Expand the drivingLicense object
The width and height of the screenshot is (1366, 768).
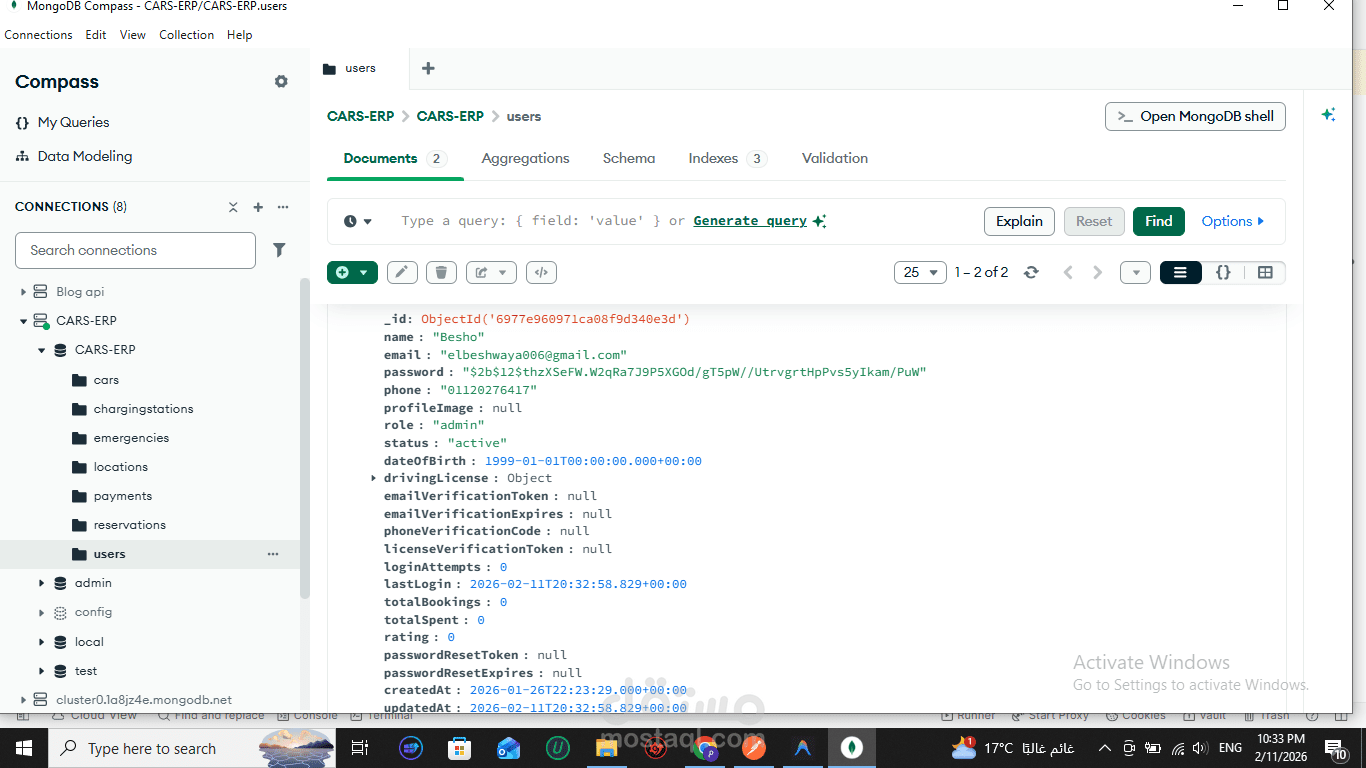click(x=374, y=478)
